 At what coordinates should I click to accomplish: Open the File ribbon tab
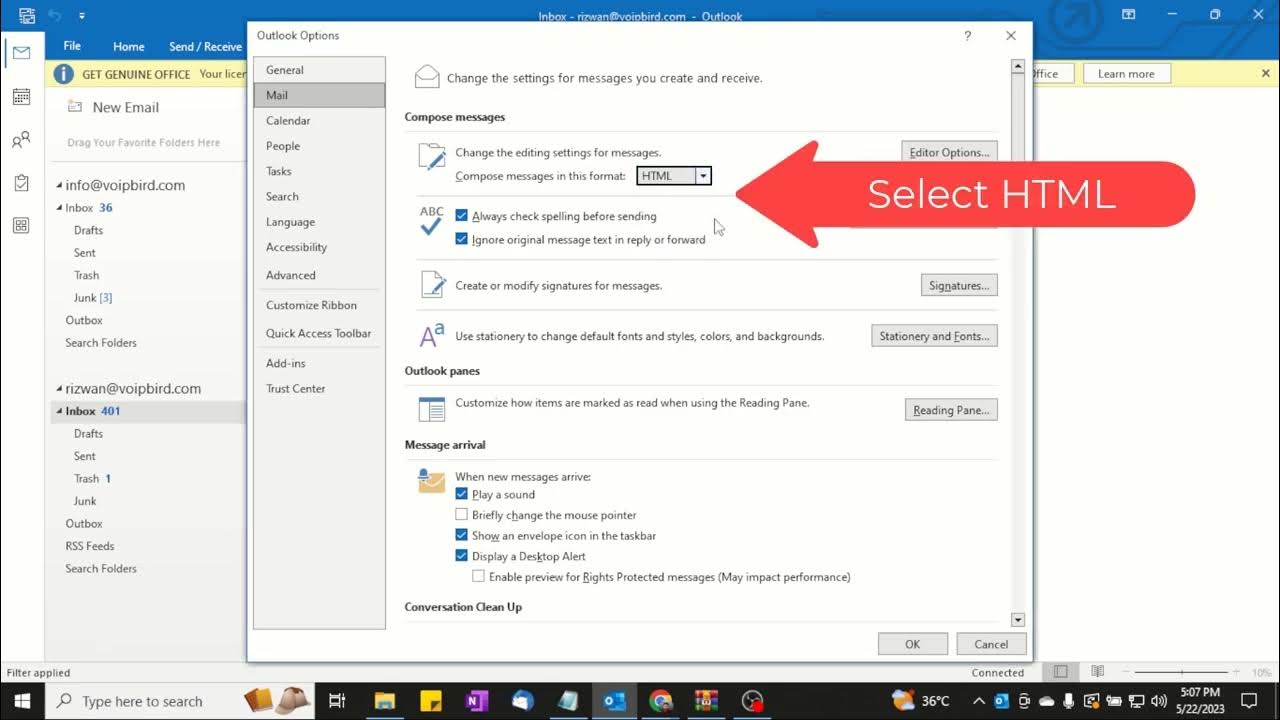72,46
